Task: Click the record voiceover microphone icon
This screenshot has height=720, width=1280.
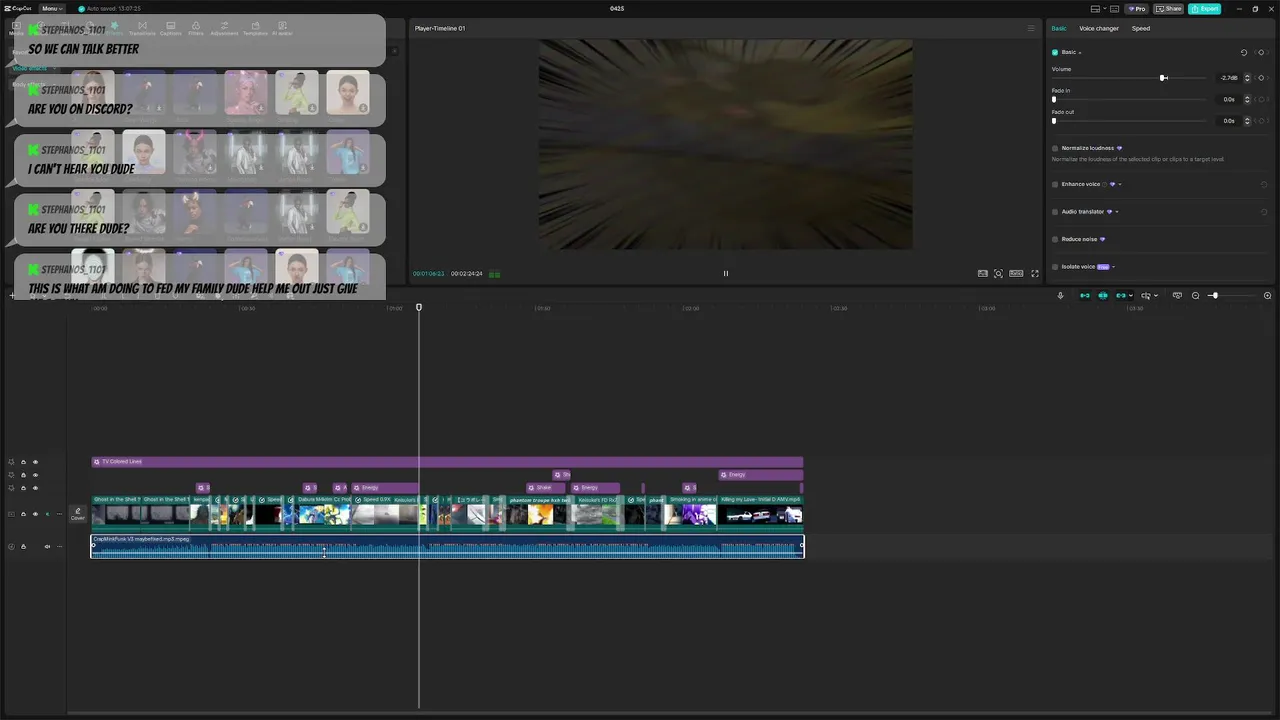Action: (1060, 296)
